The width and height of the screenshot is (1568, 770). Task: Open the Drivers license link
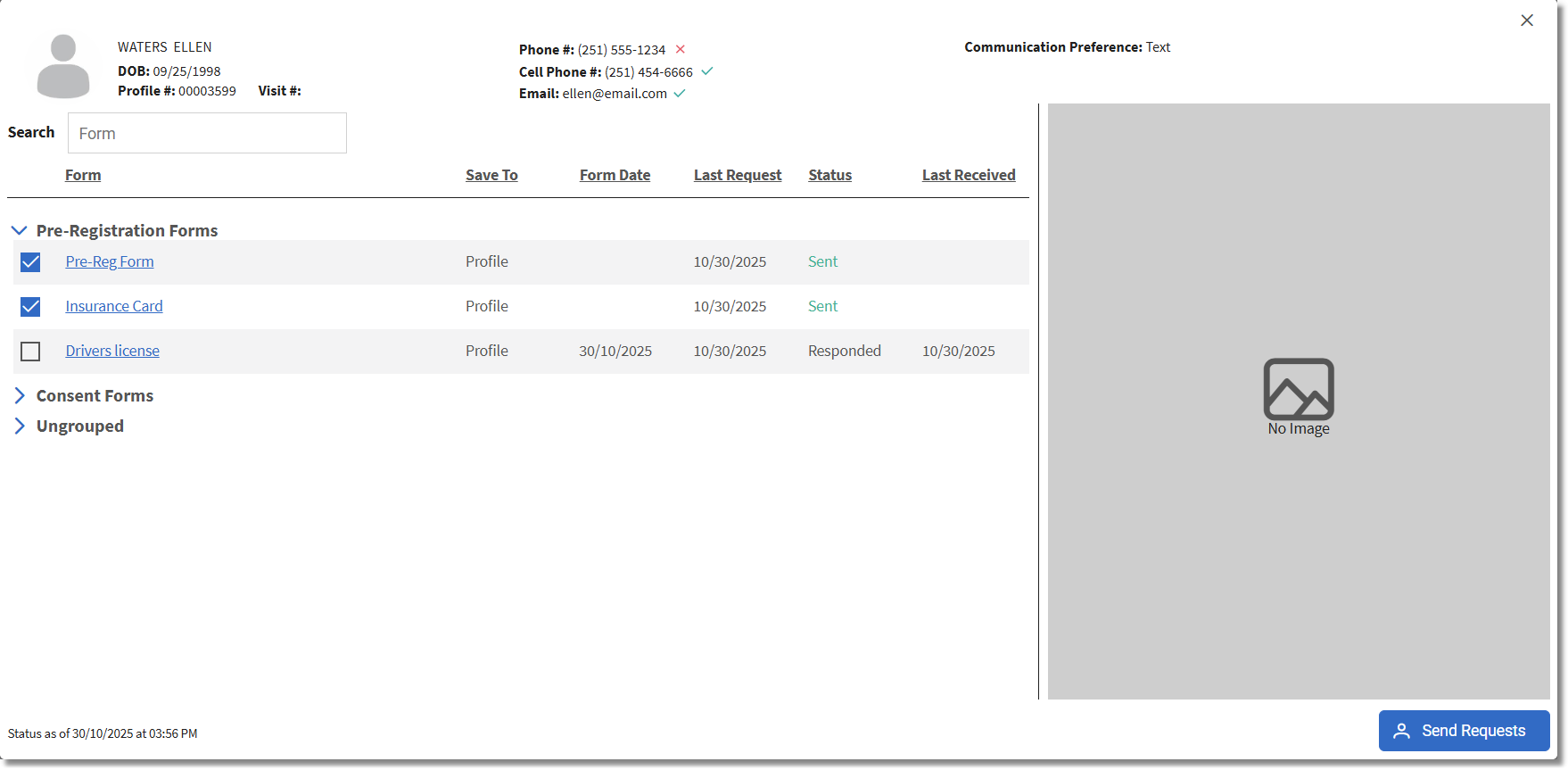pos(112,351)
